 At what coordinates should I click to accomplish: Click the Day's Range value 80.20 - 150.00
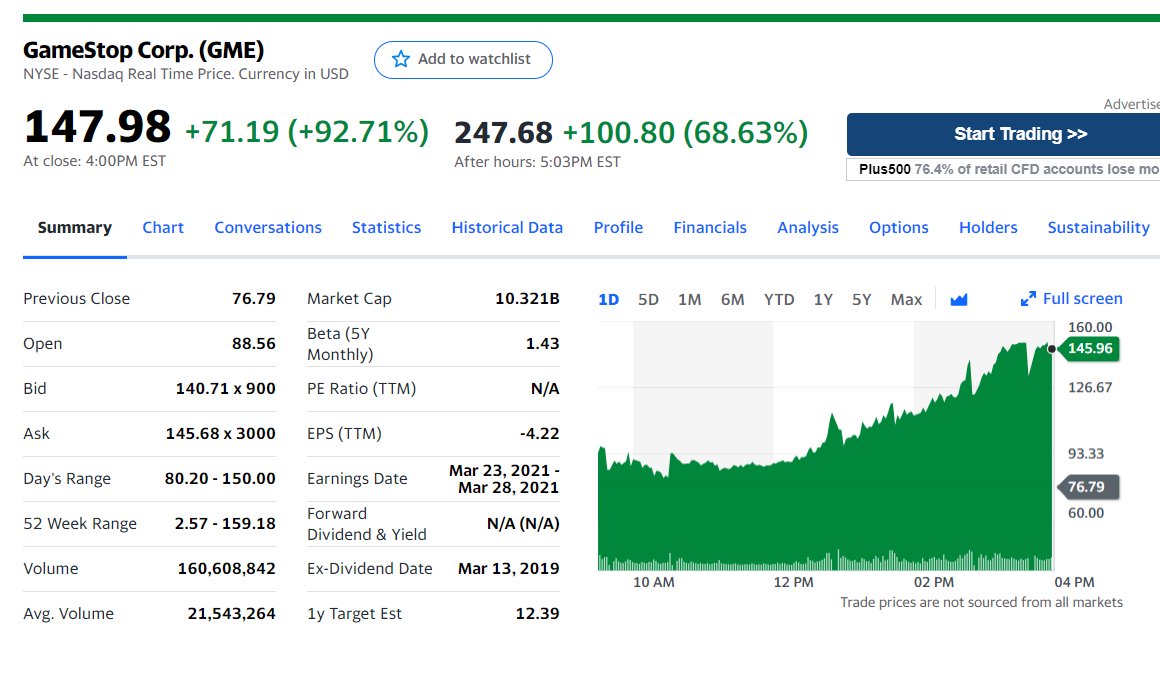pos(220,479)
